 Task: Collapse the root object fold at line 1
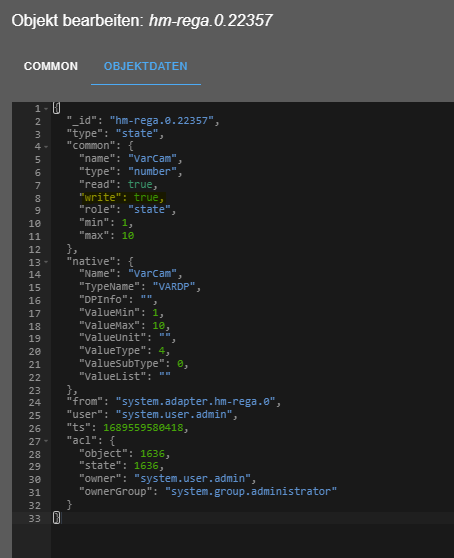[x=46, y=109]
